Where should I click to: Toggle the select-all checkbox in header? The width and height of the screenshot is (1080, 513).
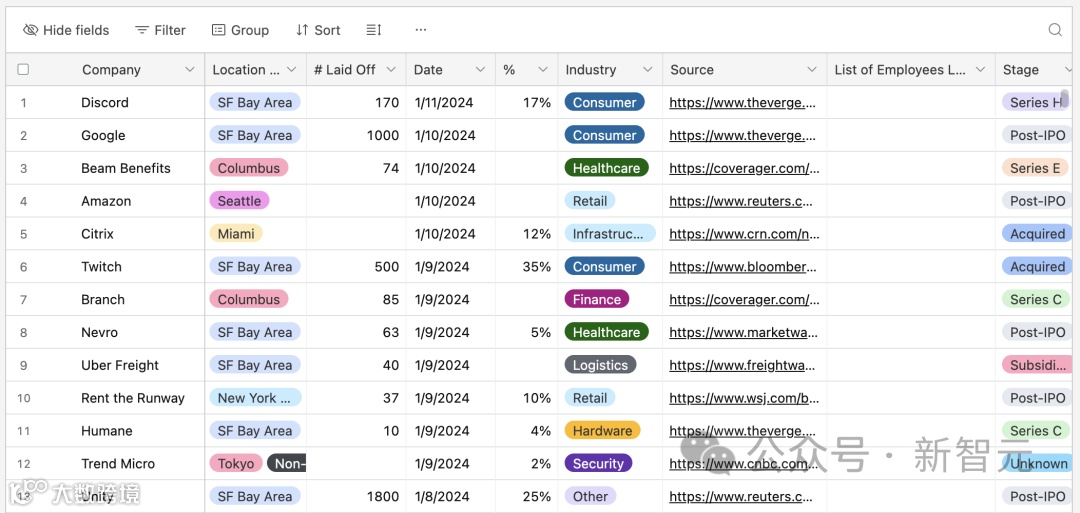(x=23, y=70)
